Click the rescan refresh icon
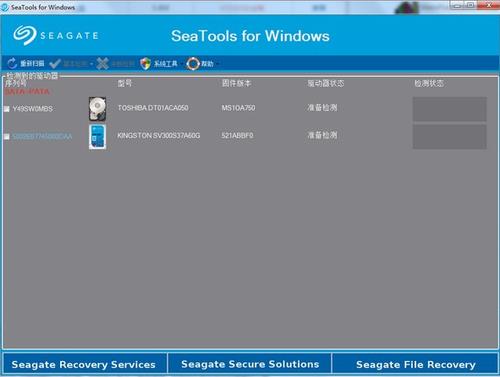500x377 pixels. click(x=12, y=63)
